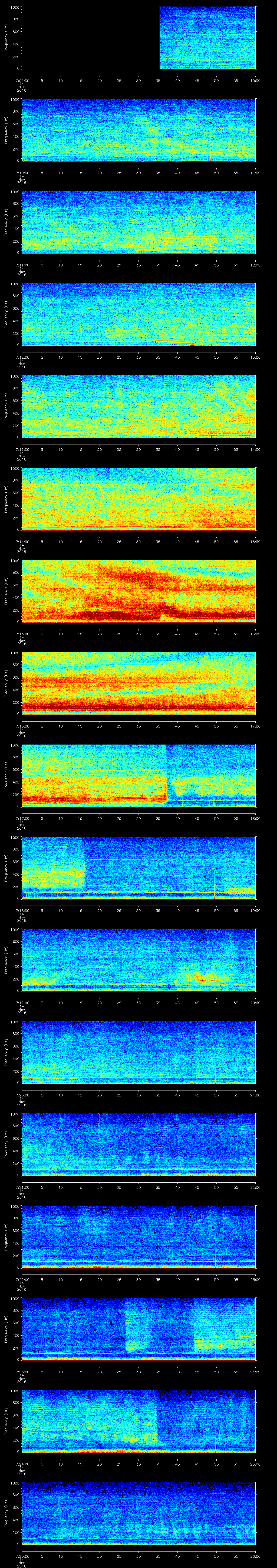
Task: Click the 24:00 end-of-axis time label
Action: (256, 1371)
